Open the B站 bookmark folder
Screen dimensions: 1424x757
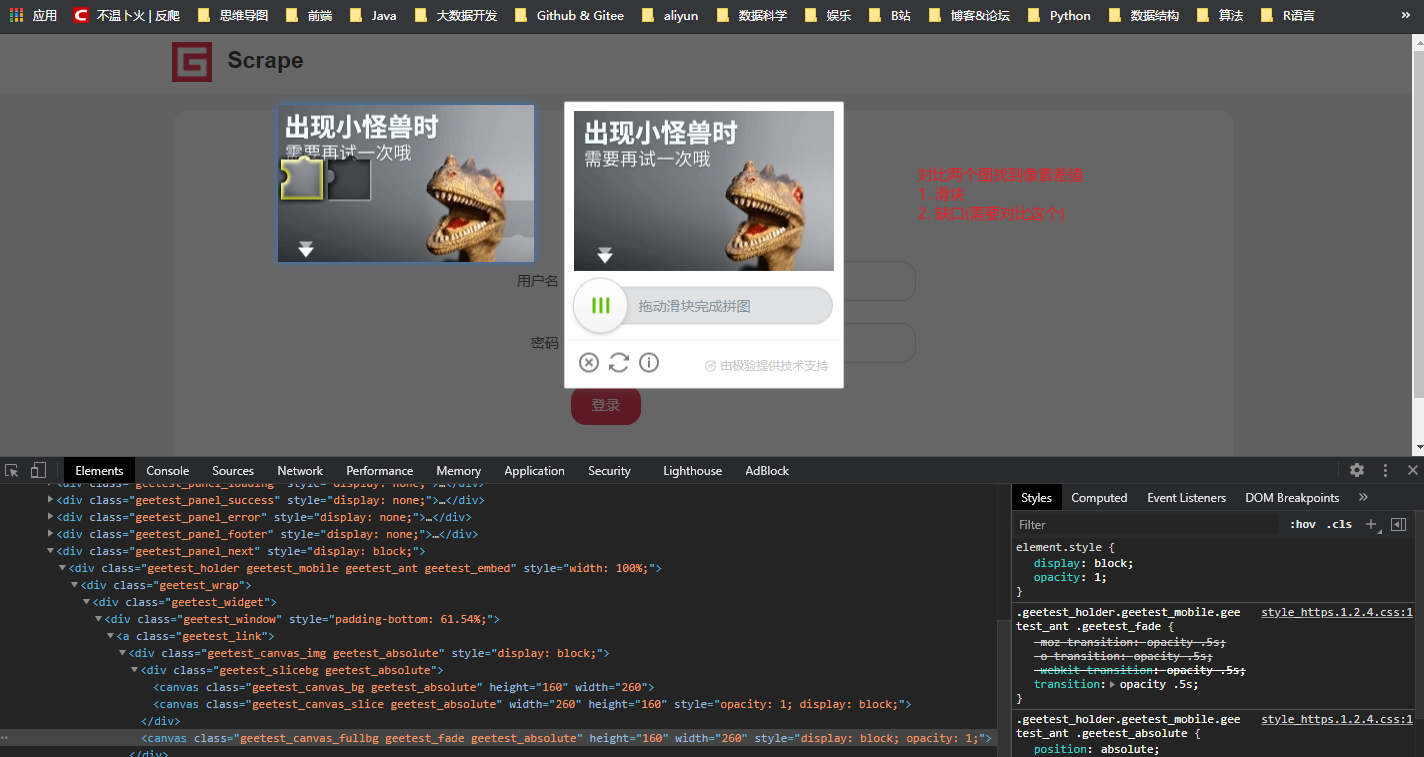point(889,16)
